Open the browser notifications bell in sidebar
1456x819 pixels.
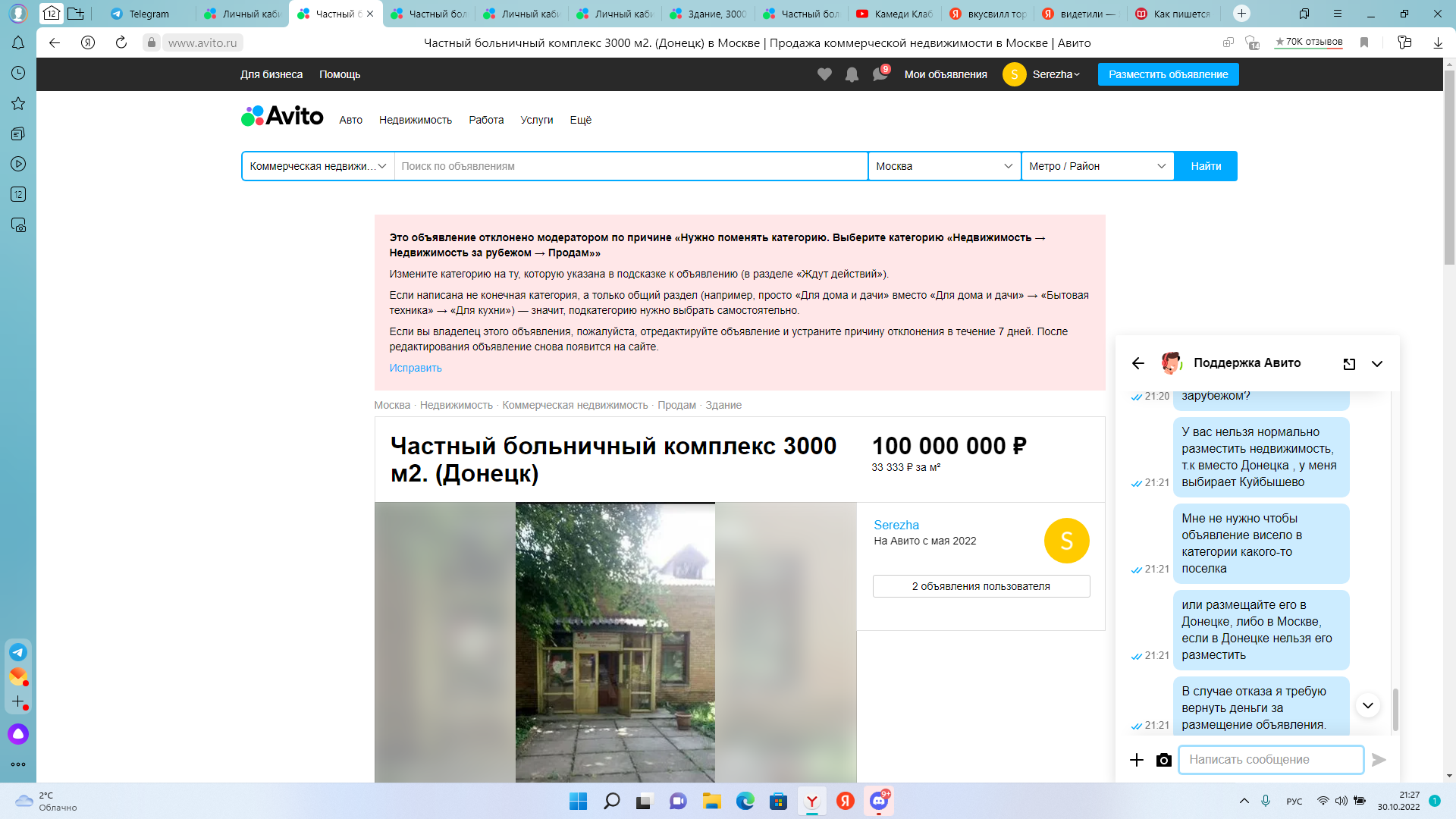tap(18, 42)
